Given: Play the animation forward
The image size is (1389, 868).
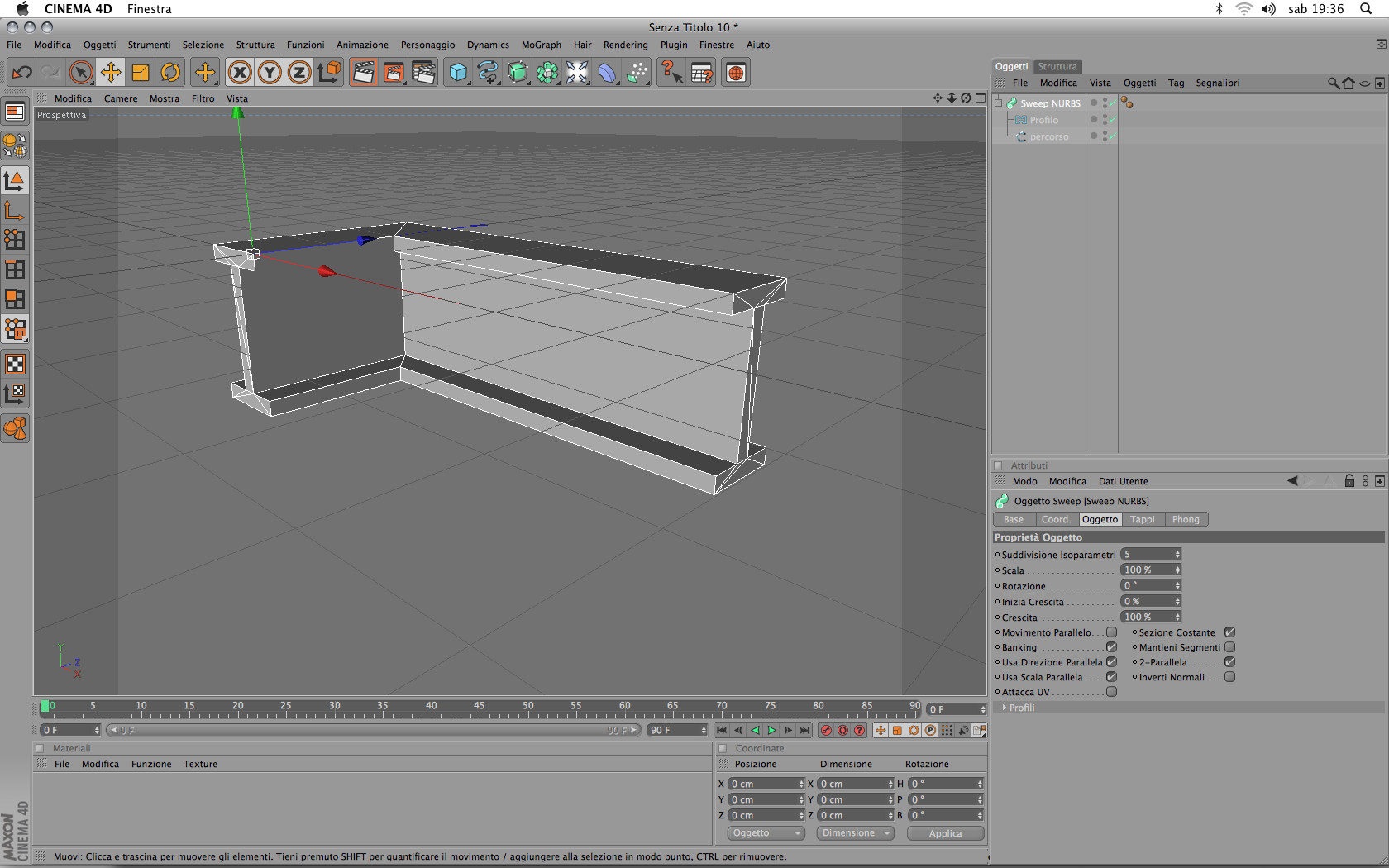Looking at the screenshot, I should coord(771,730).
